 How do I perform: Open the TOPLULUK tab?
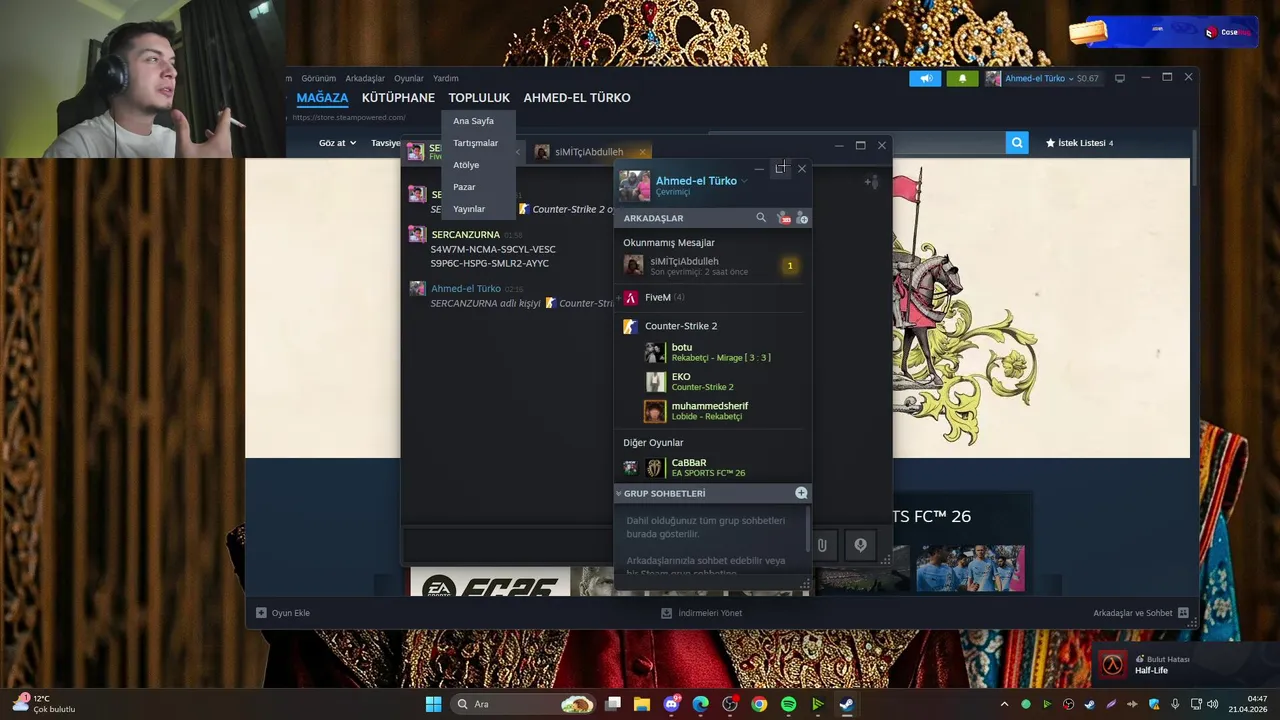[479, 98]
